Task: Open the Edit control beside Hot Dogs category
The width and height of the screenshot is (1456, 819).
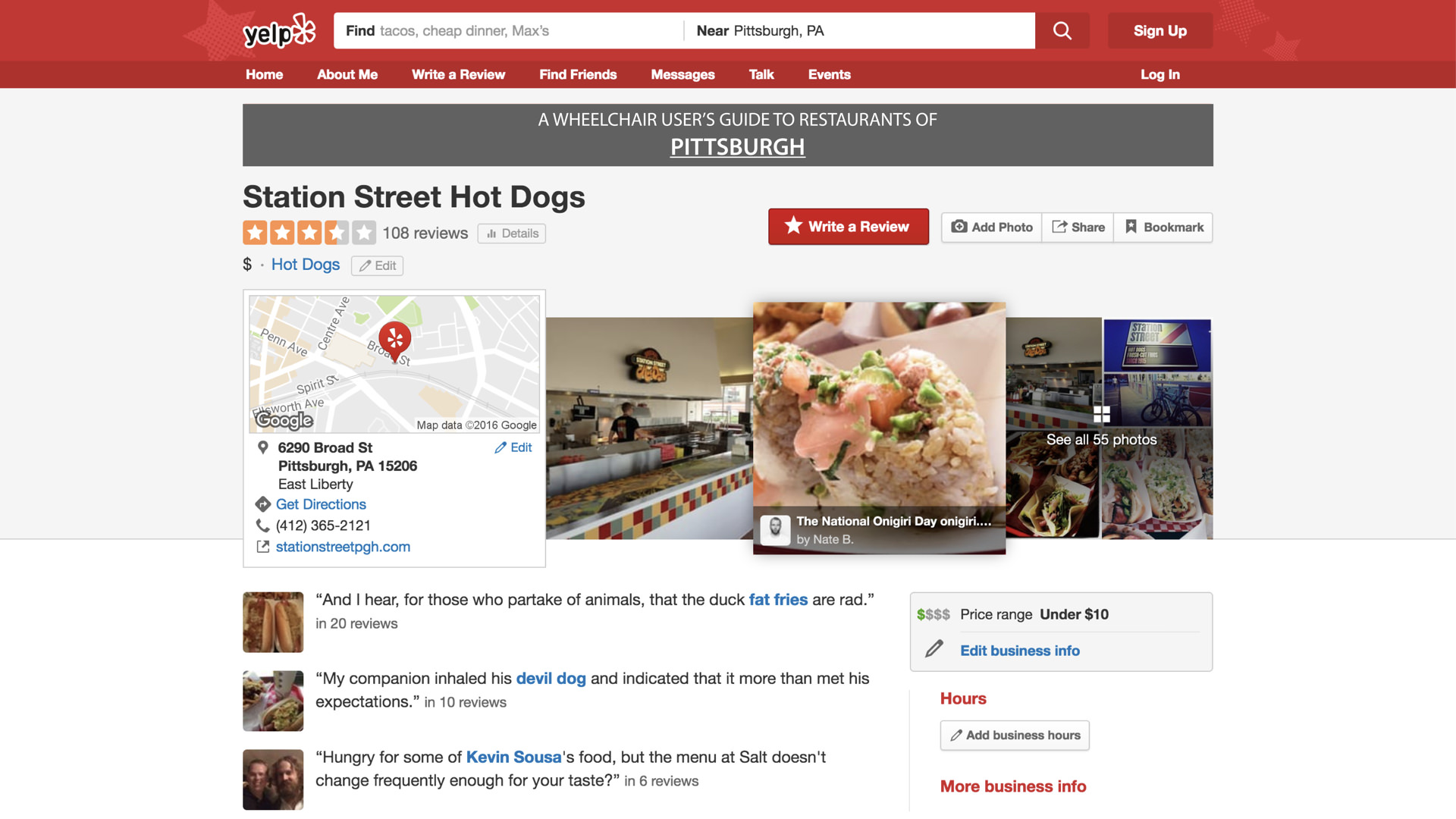Action: tap(377, 265)
